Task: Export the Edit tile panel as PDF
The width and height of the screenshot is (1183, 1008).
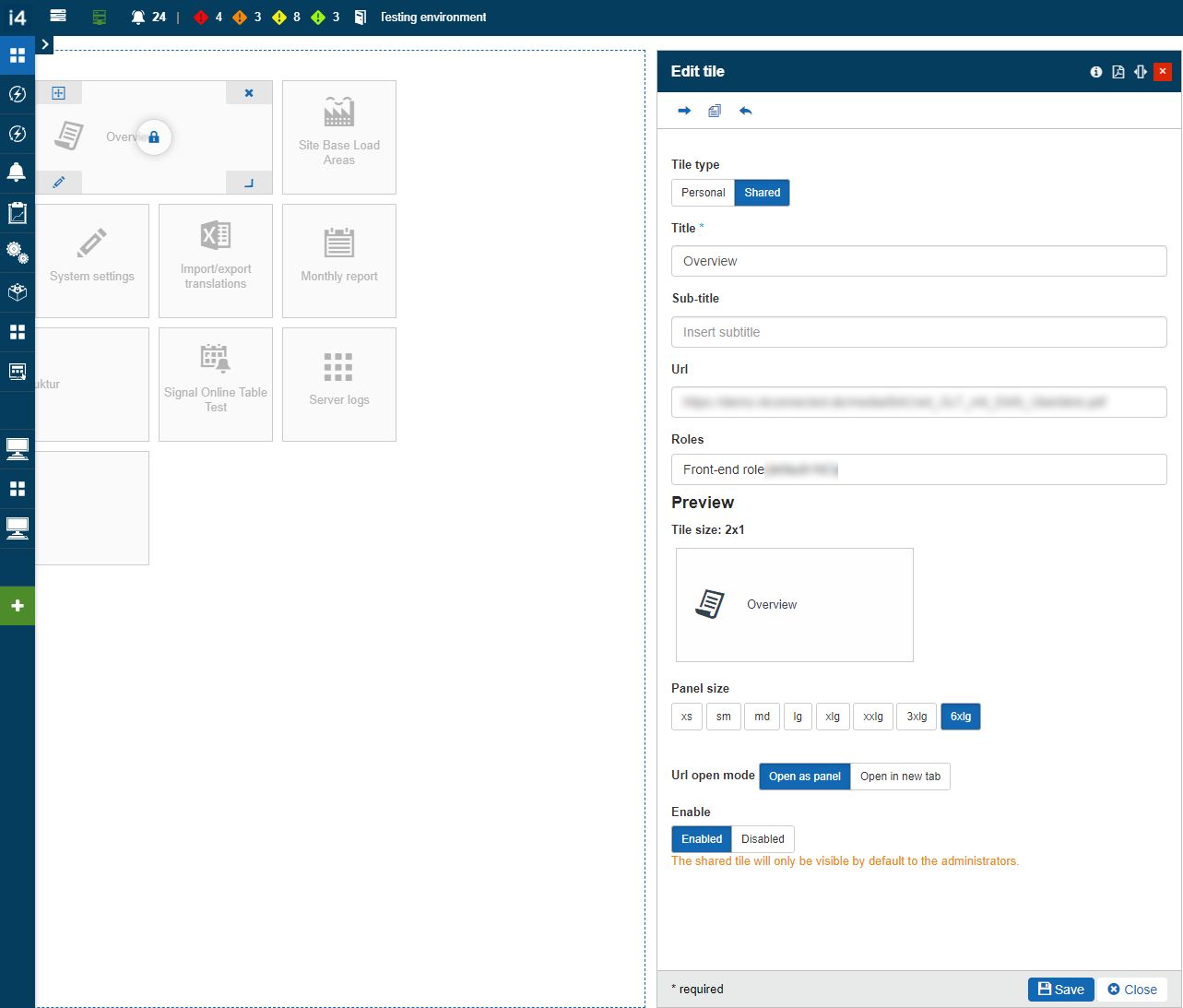Action: 1118,71
